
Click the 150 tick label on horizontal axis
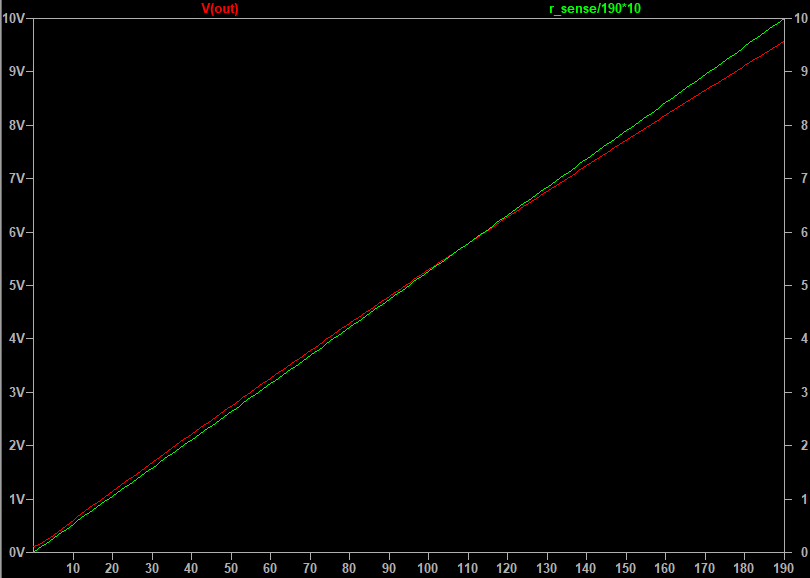point(626,569)
